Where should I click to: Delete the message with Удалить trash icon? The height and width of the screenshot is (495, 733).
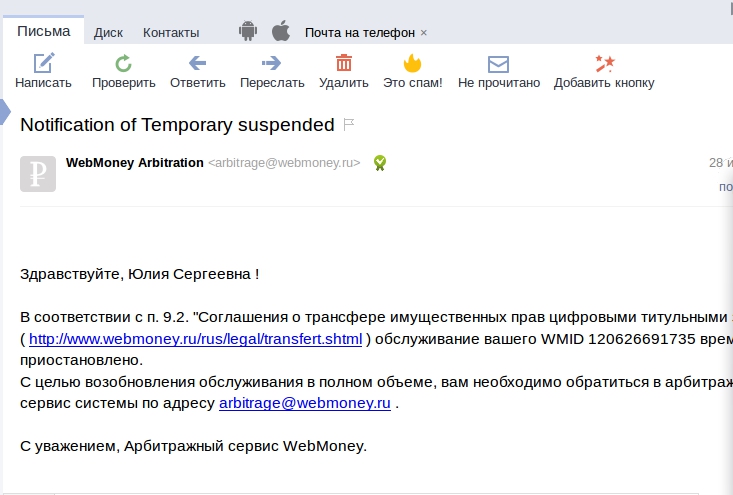click(x=344, y=63)
